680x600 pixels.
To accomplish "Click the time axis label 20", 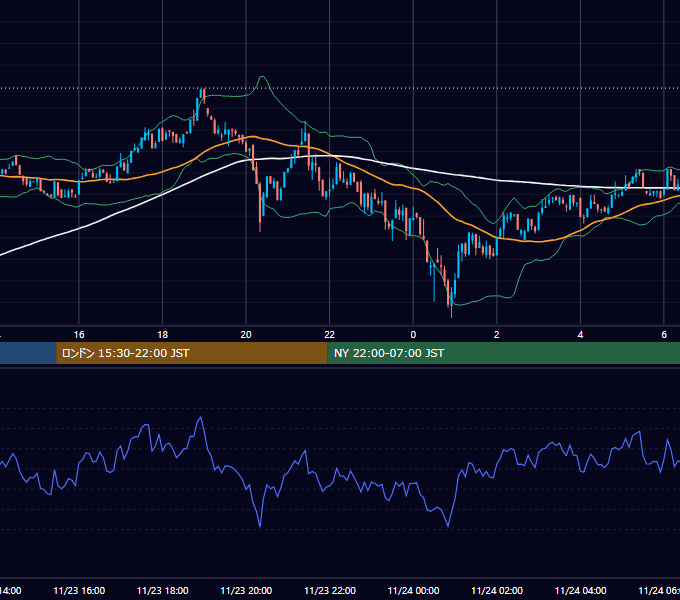I will [x=246, y=335].
